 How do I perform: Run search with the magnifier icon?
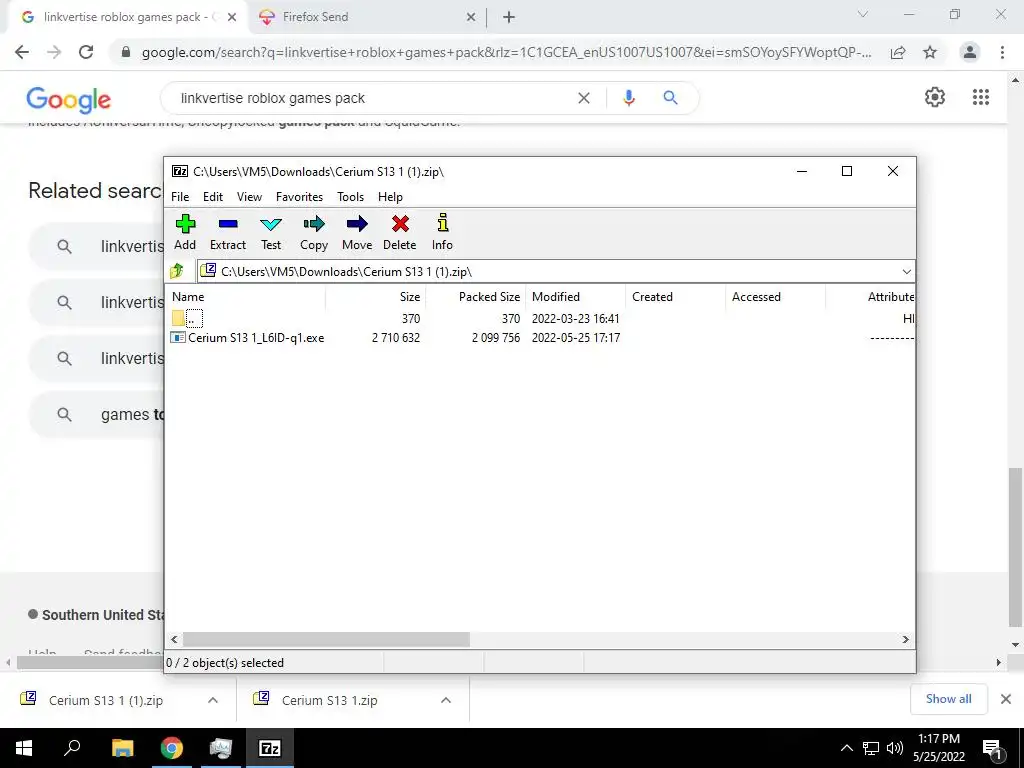670,98
